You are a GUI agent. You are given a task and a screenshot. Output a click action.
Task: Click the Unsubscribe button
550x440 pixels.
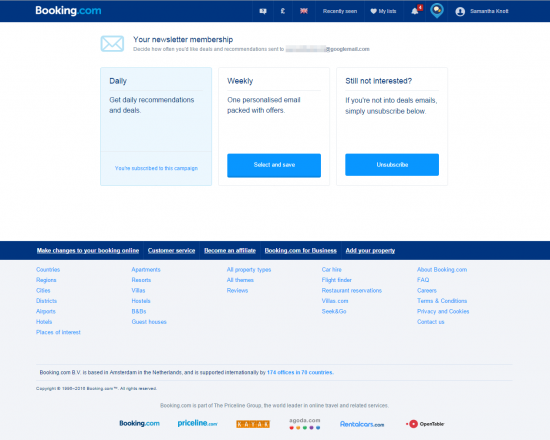[x=392, y=165]
